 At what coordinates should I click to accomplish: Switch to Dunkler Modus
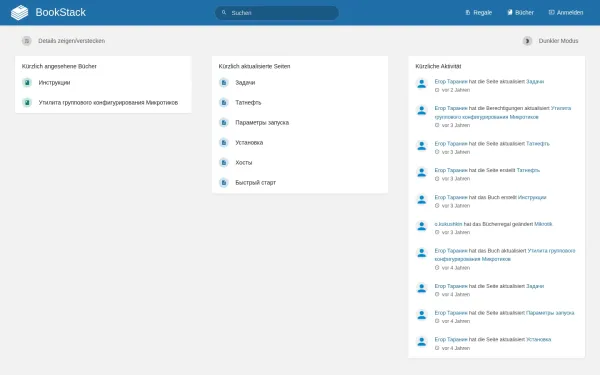tap(558, 41)
